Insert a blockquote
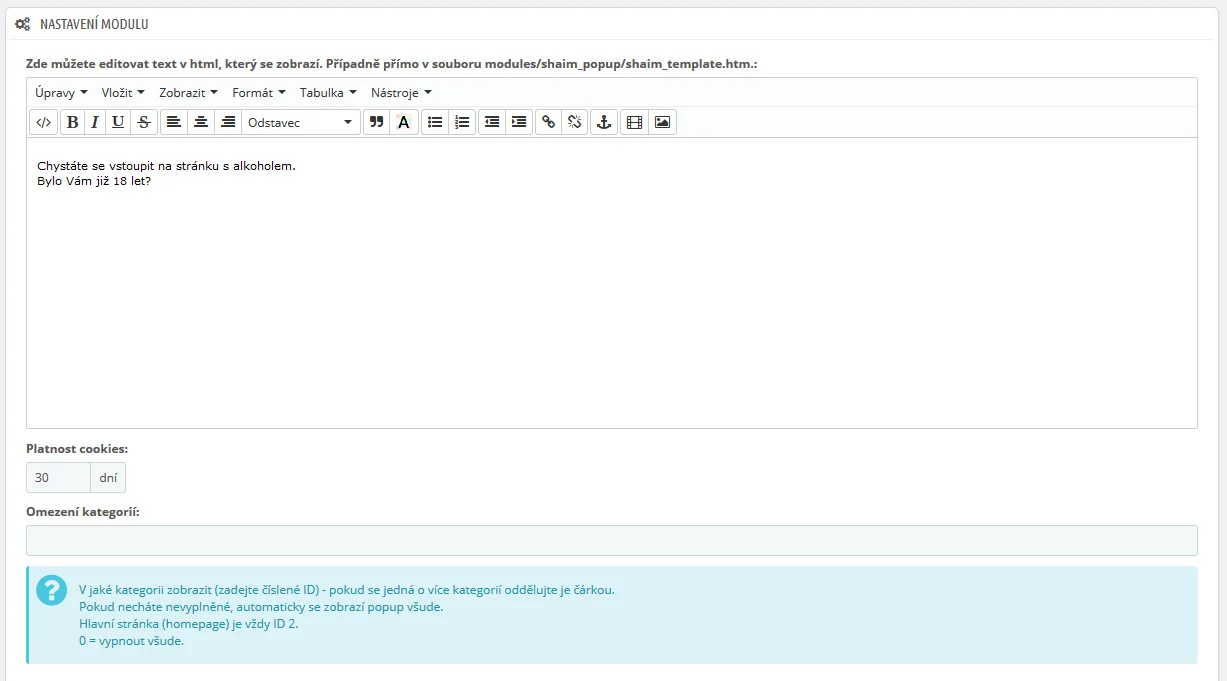The width and height of the screenshot is (1227, 681). (x=376, y=122)
